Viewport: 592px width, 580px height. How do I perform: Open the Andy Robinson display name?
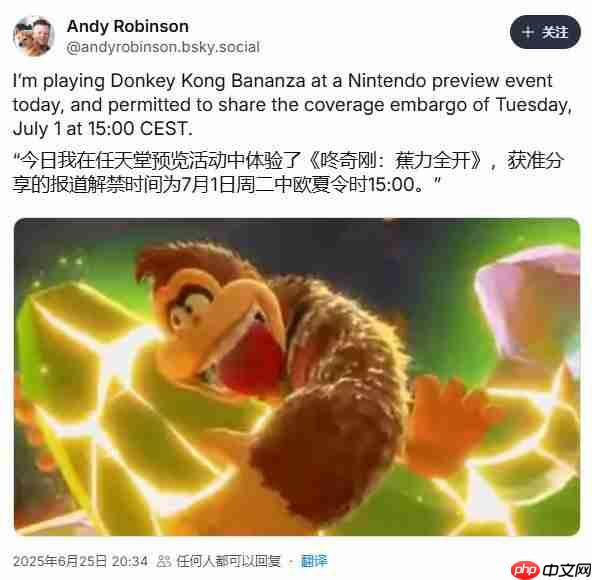[x=128, y=26]
